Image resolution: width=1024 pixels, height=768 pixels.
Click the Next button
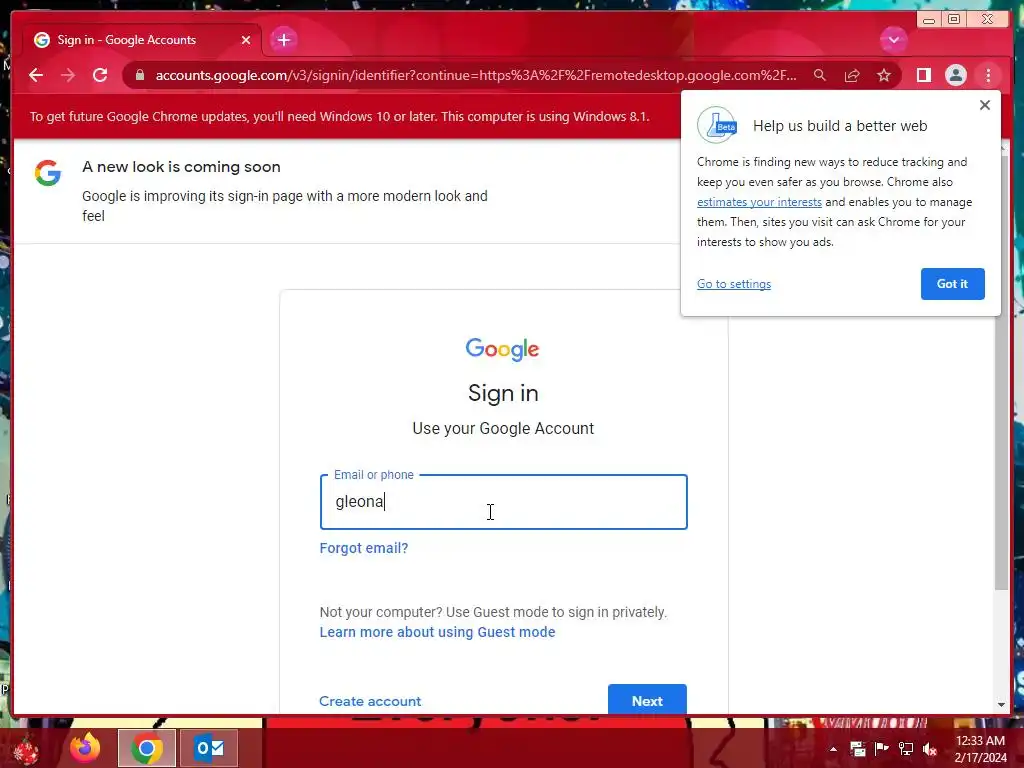tap(647, 700)
